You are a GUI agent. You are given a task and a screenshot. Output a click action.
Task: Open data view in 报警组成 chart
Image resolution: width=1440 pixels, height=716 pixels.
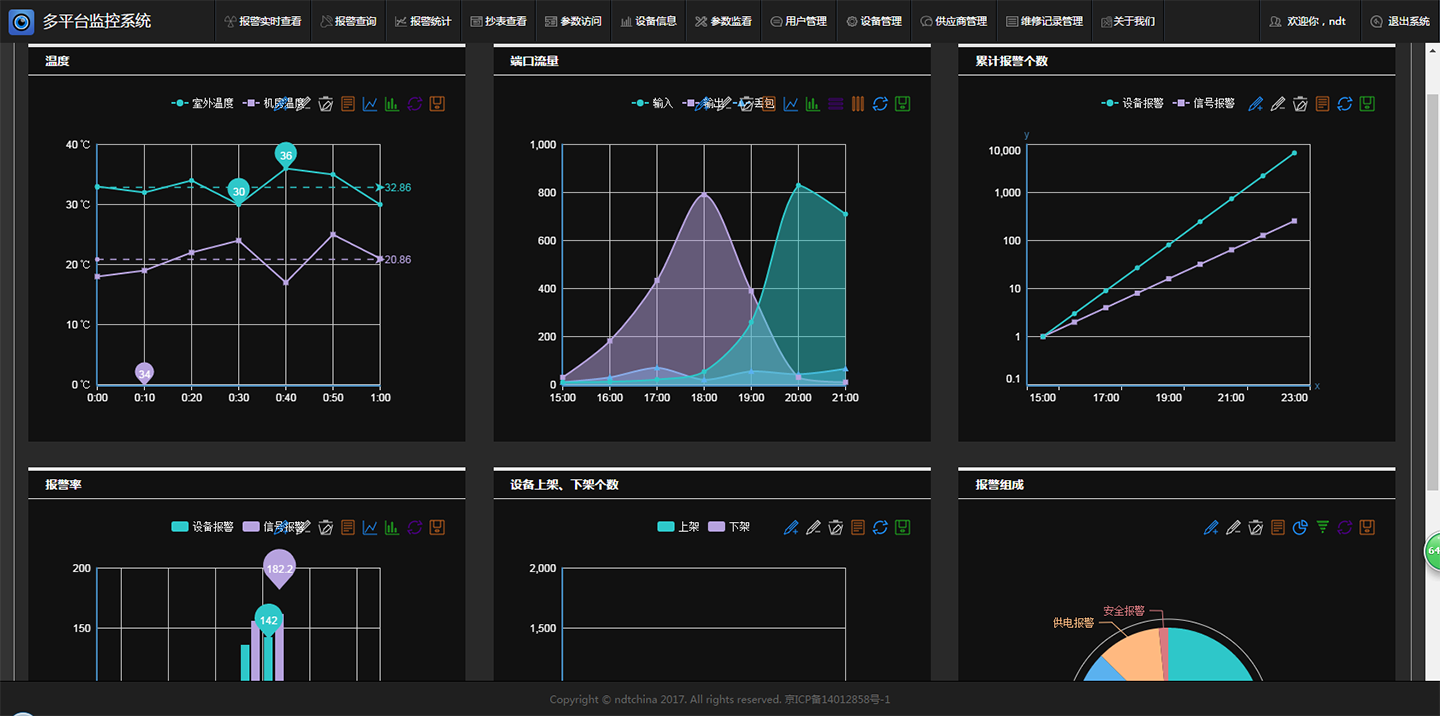coord(1278,527)
